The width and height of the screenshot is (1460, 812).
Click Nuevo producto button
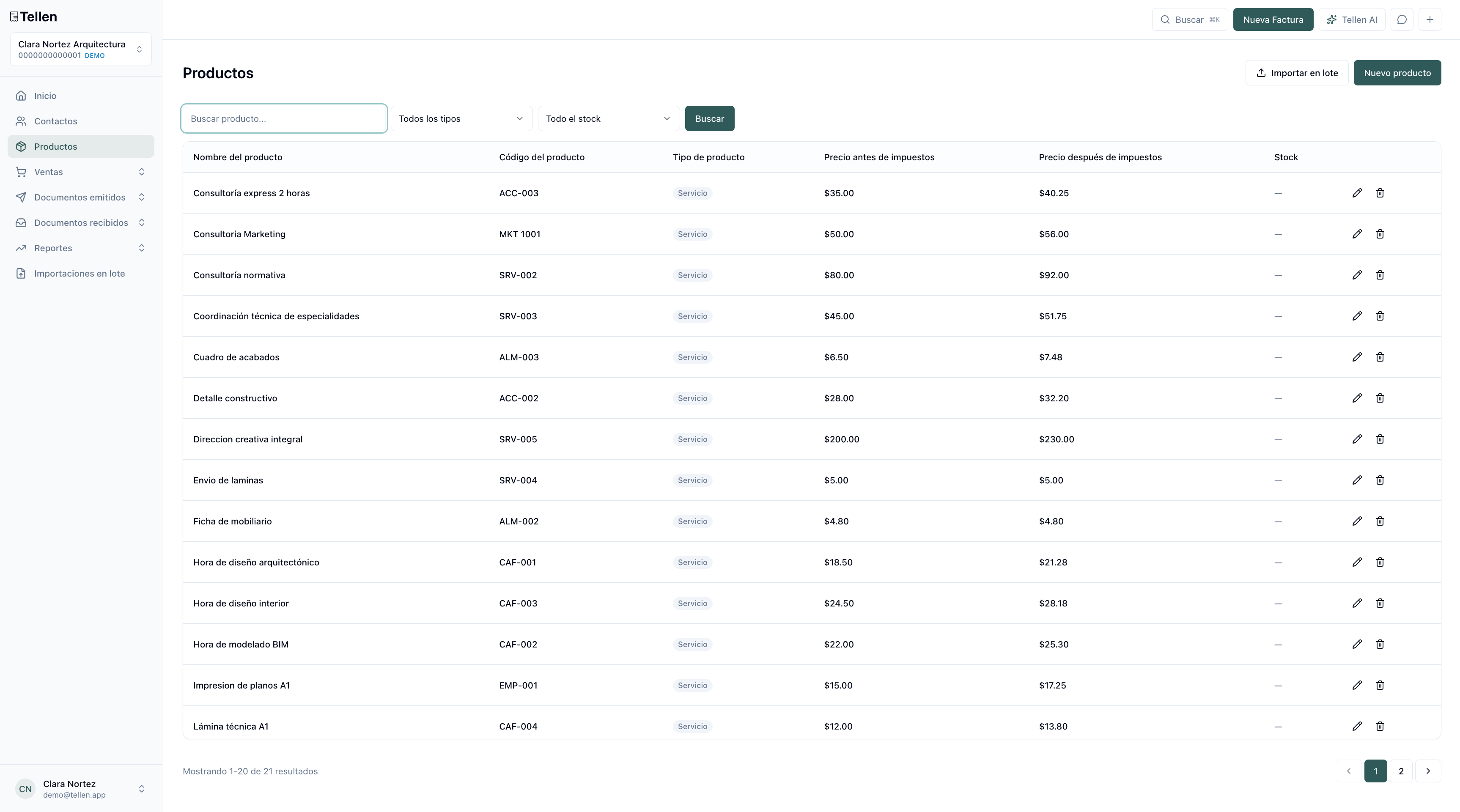[1397, 73]
